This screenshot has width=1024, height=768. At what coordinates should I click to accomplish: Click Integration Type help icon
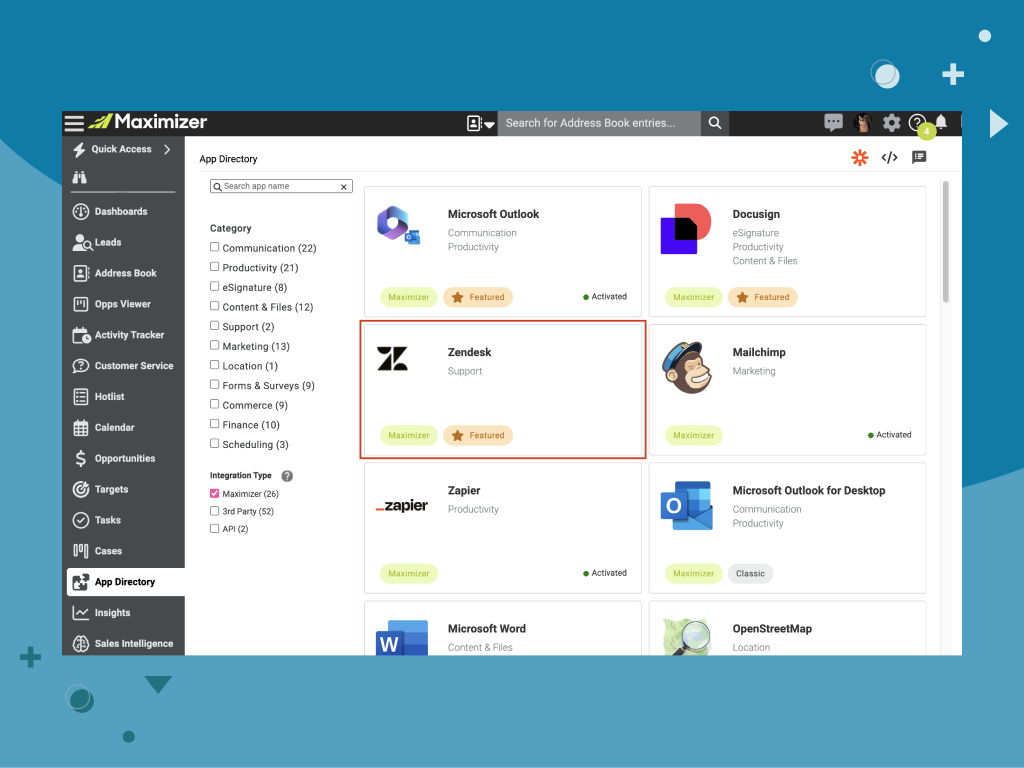[x=287, y=475]
